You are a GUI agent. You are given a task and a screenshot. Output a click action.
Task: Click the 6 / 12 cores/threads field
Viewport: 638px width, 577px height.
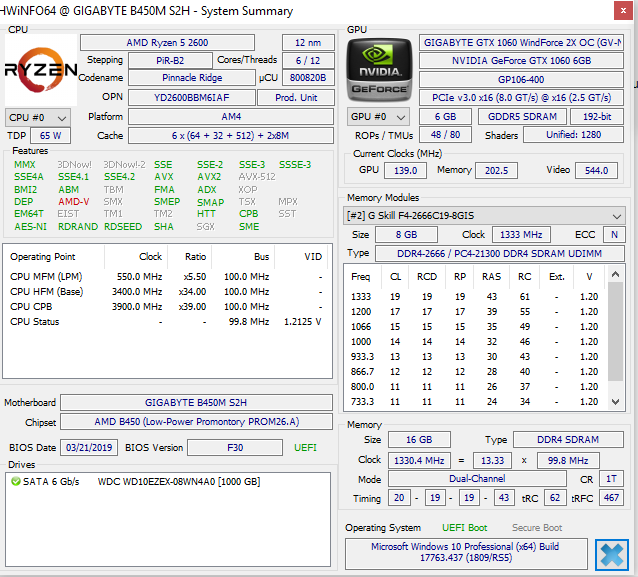tap(308, 61)
